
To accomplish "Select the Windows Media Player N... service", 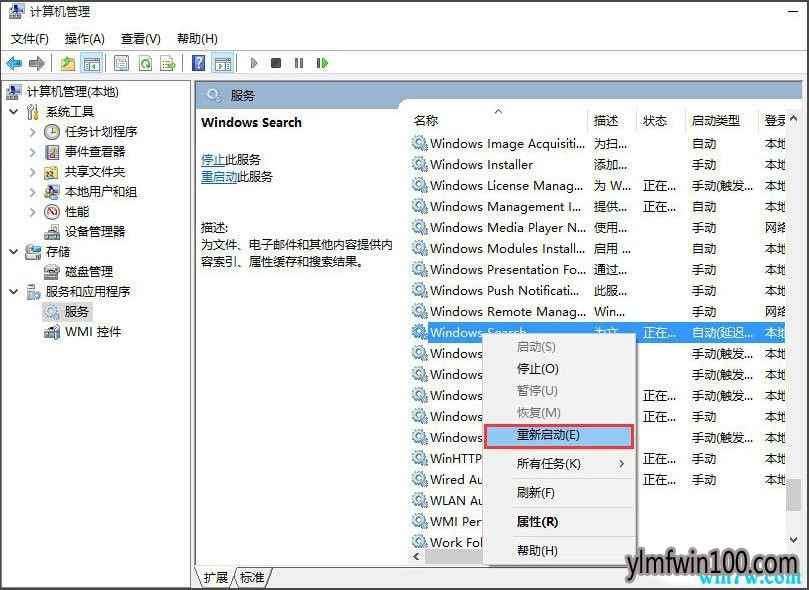I will pos(598,227).
